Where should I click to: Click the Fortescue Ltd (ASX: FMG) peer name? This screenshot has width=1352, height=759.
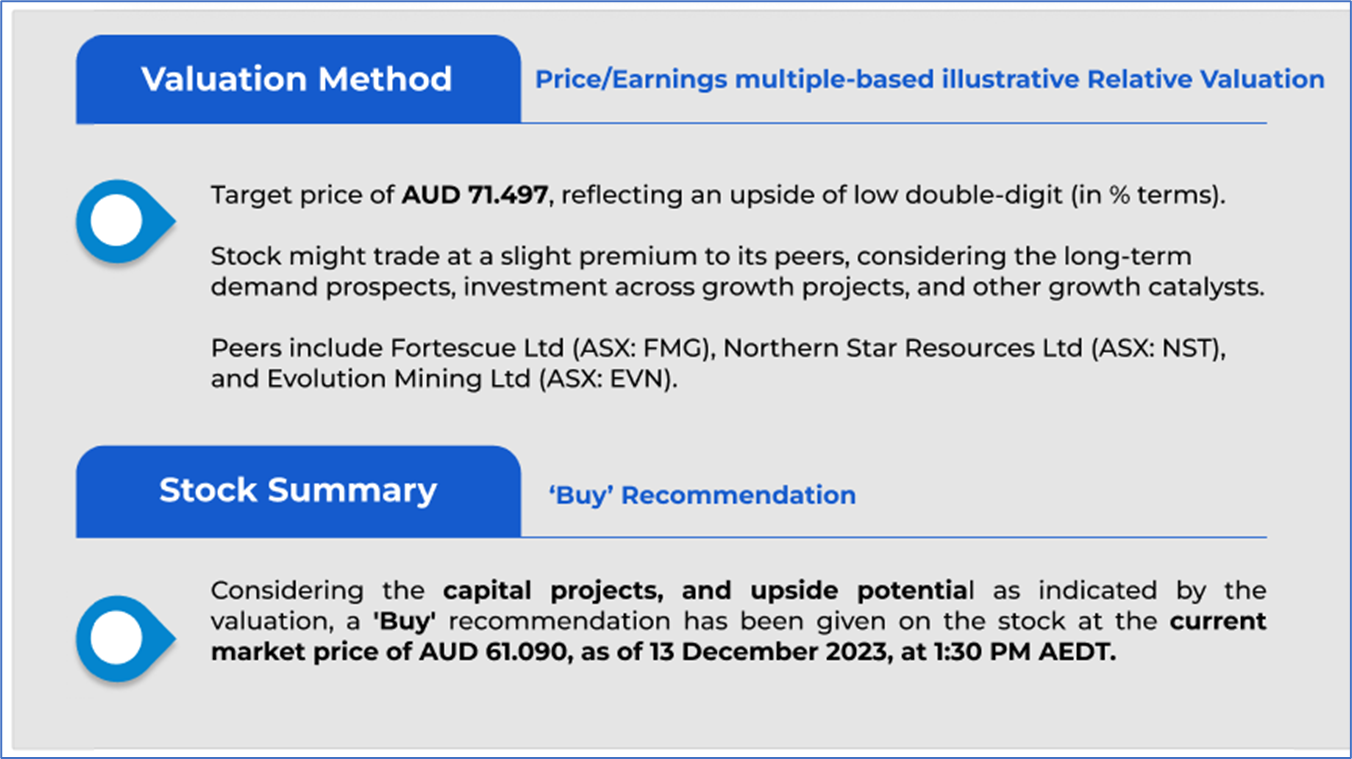point(552,349)
